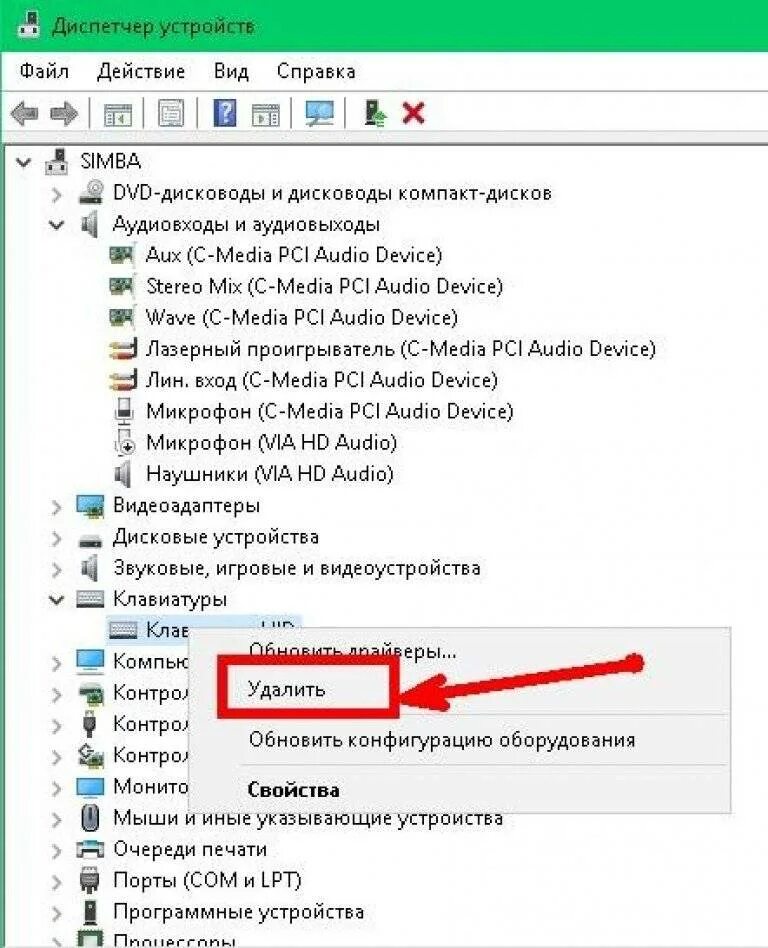Choose Удалить in the context menu
768x948 pixels.
click(286, 689)
